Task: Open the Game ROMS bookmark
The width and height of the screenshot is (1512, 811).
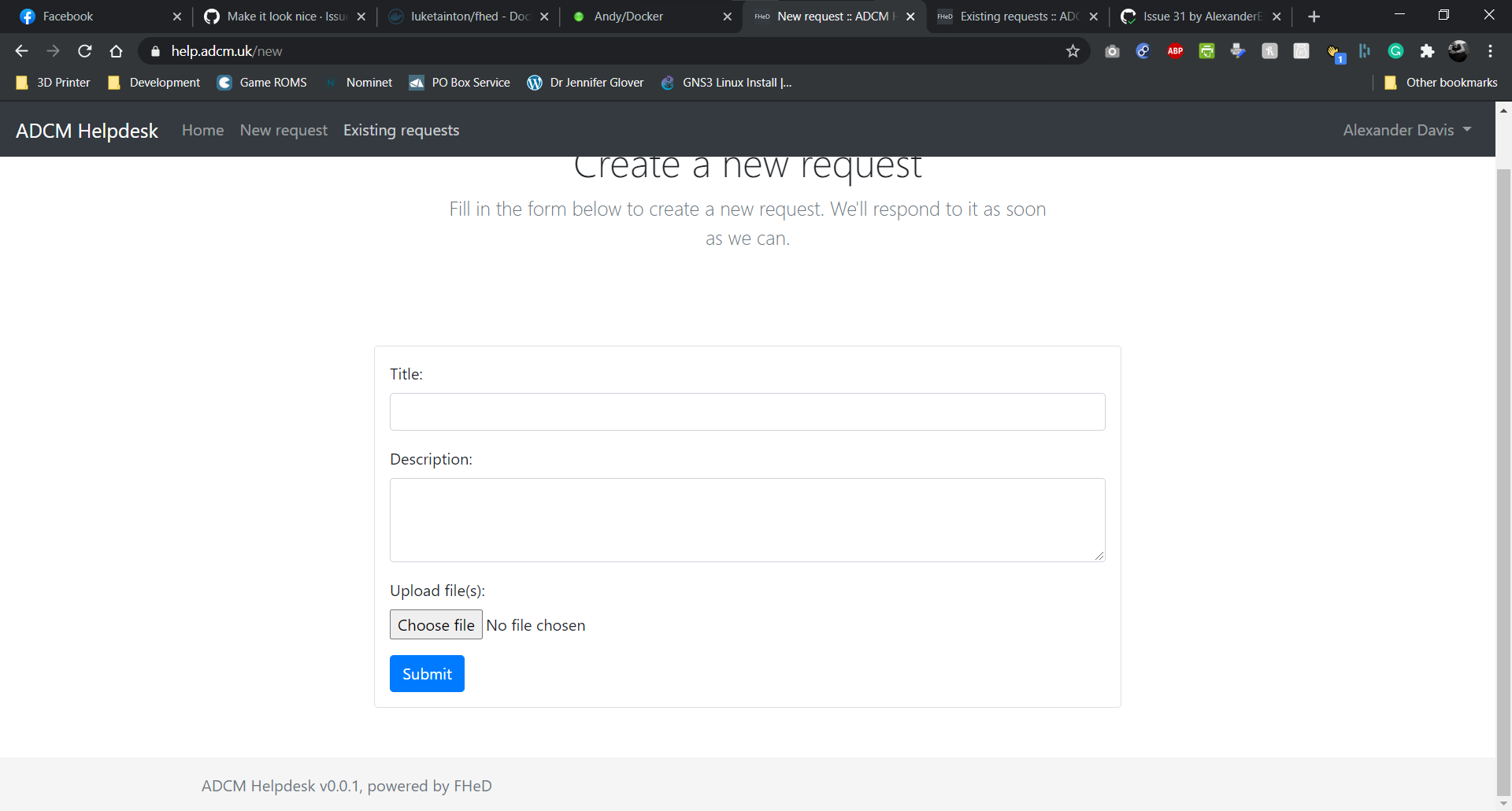Action: click(262, 83)
